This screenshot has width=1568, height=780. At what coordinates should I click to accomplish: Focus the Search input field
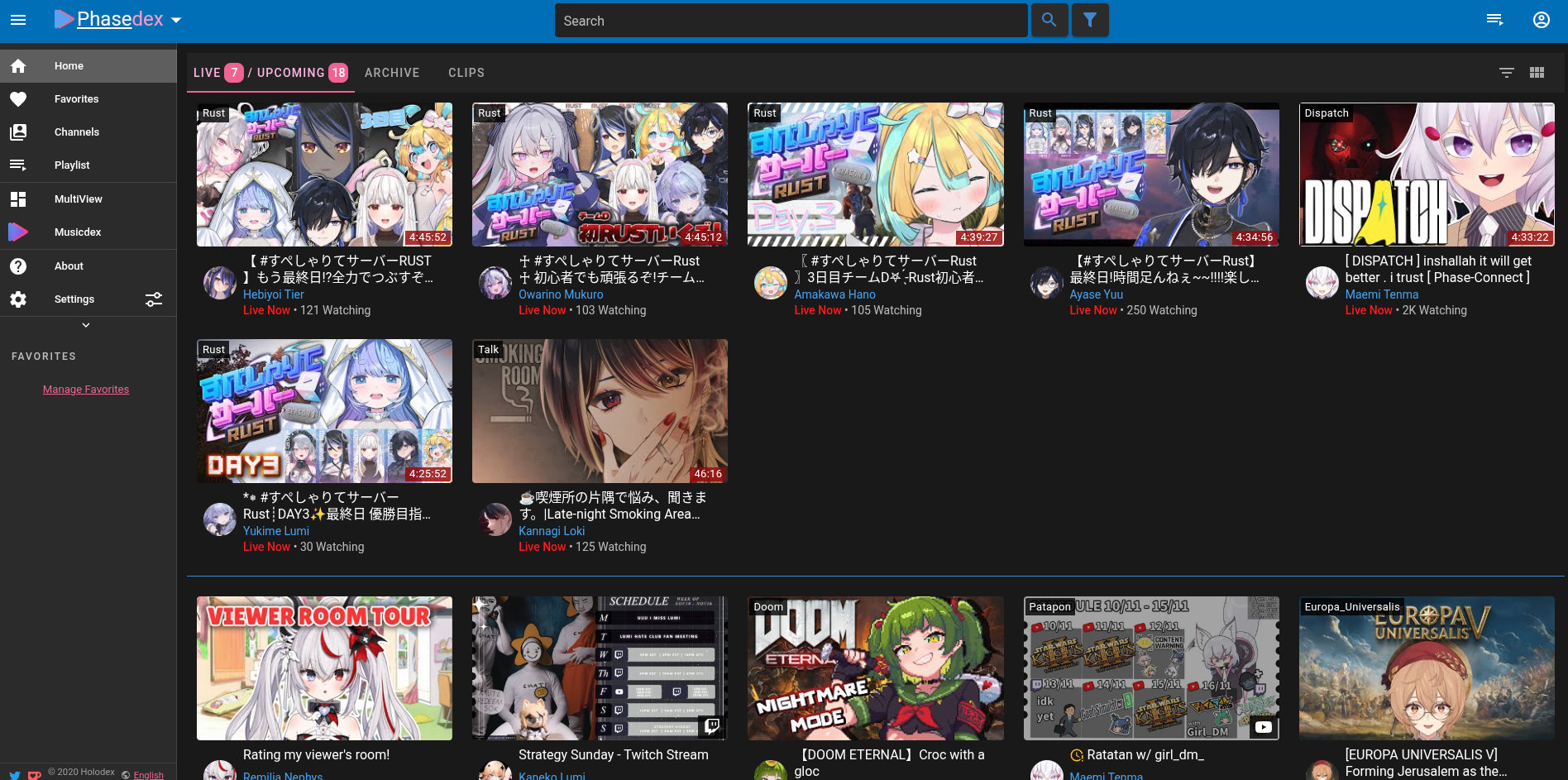(x=791, y=21)
